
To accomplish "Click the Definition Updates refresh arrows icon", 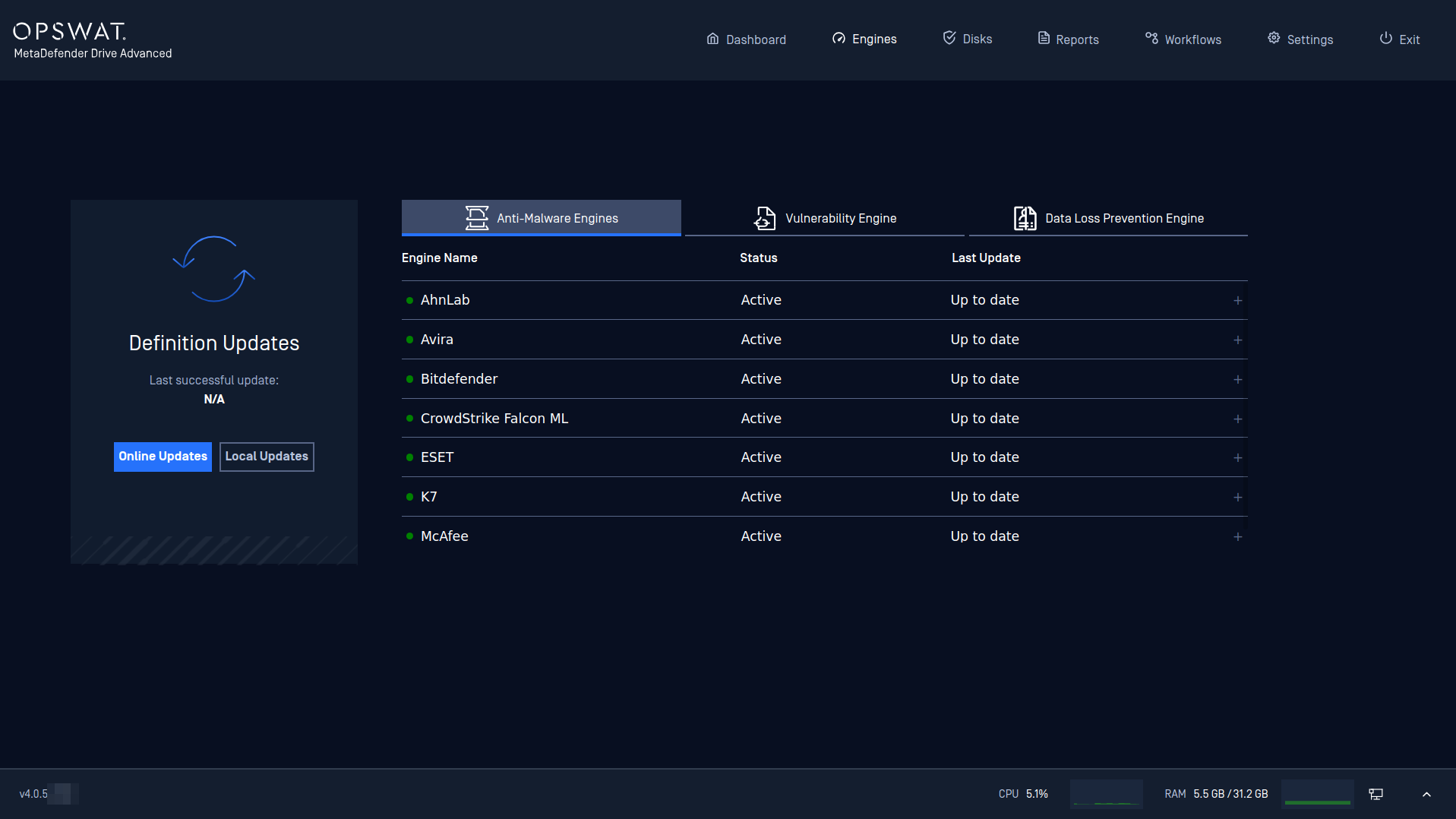I will pos(213,269).
